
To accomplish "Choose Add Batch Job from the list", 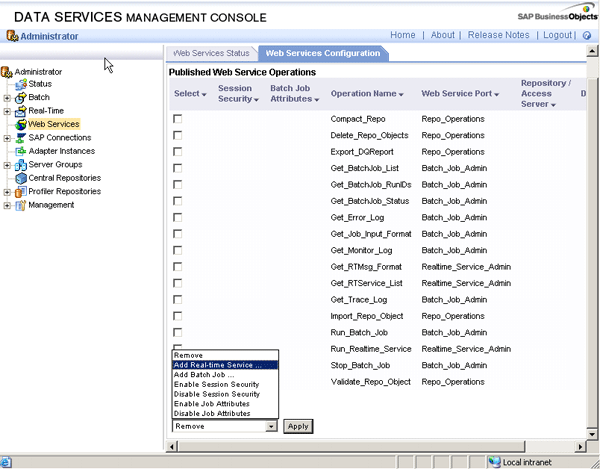I will pos(205,375).
